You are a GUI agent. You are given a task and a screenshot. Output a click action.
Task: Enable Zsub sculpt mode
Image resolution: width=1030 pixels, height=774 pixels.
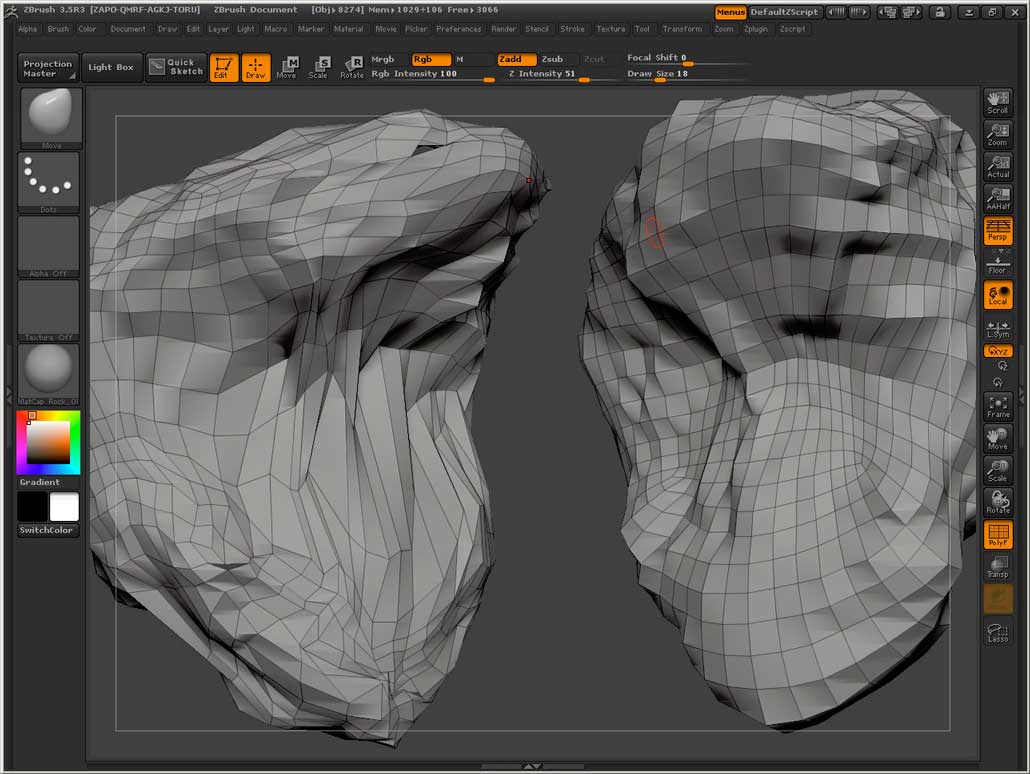pyautogui.click(x=552, y=59)
